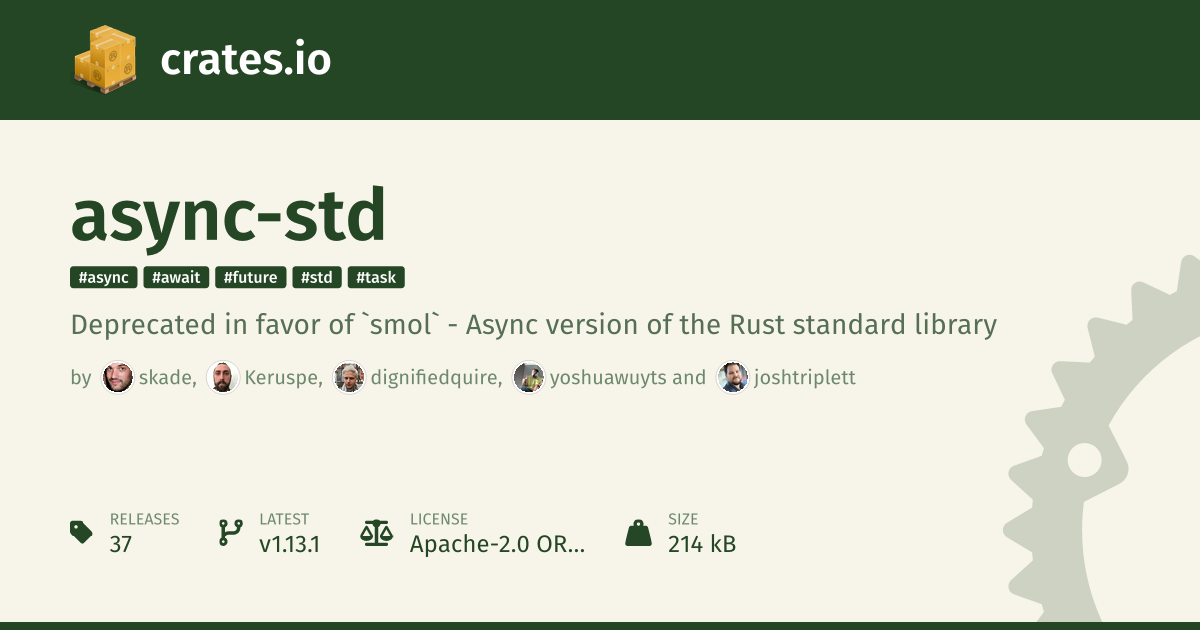
Task: Open the joshtriplett author name link
Action: [x=805, y=378]
